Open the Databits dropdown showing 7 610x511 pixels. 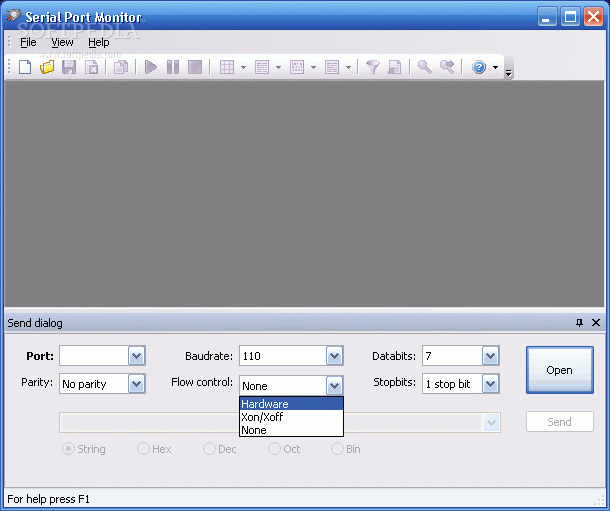click(x=491, y=355)
